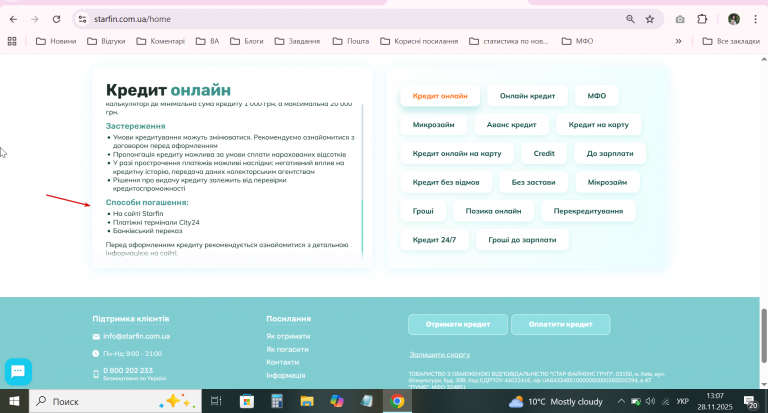Open Calculator from the taskbar

point(277,401)
